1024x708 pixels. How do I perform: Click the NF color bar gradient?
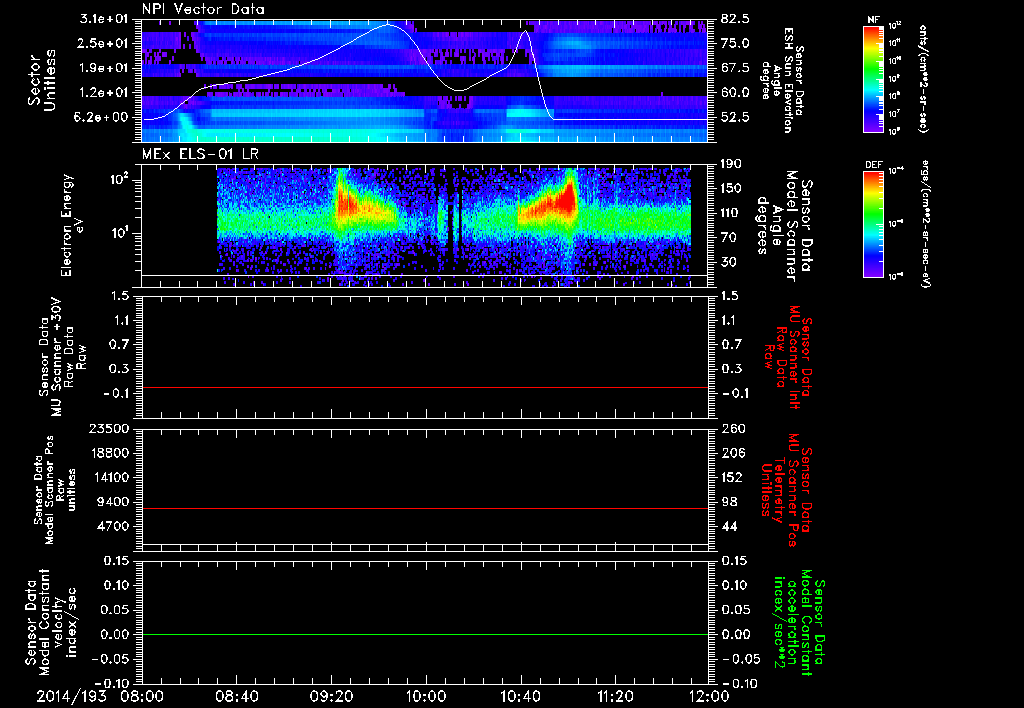873,78
